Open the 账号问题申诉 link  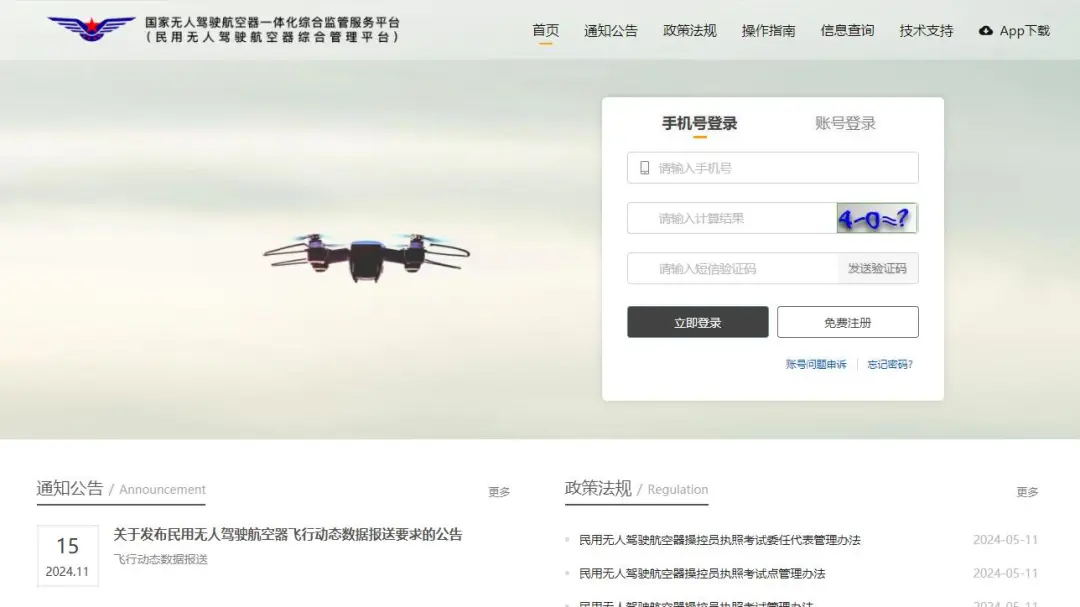[816, 364]
